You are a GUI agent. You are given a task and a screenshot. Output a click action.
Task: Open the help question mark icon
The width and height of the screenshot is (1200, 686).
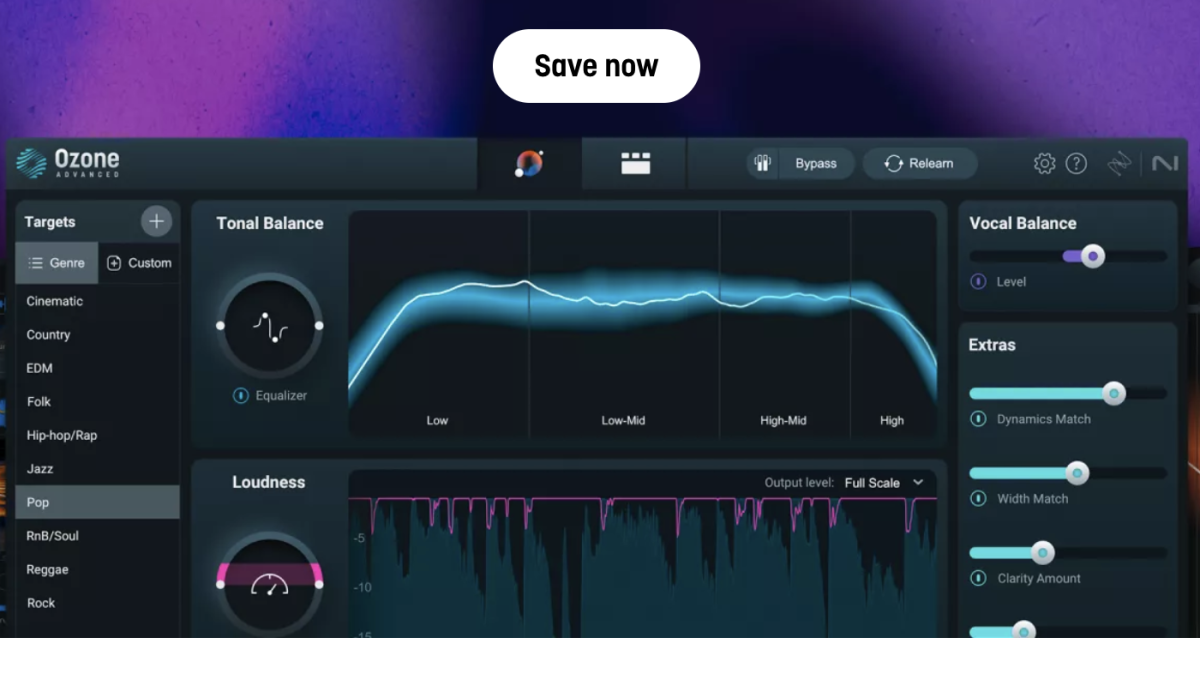1076,163
